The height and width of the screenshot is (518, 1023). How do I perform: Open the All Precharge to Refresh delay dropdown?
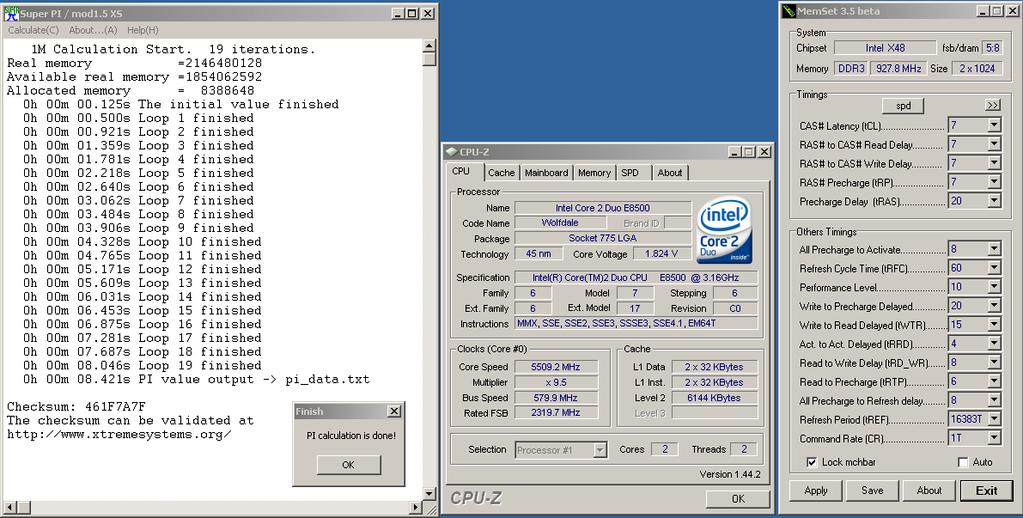point(994,401)
